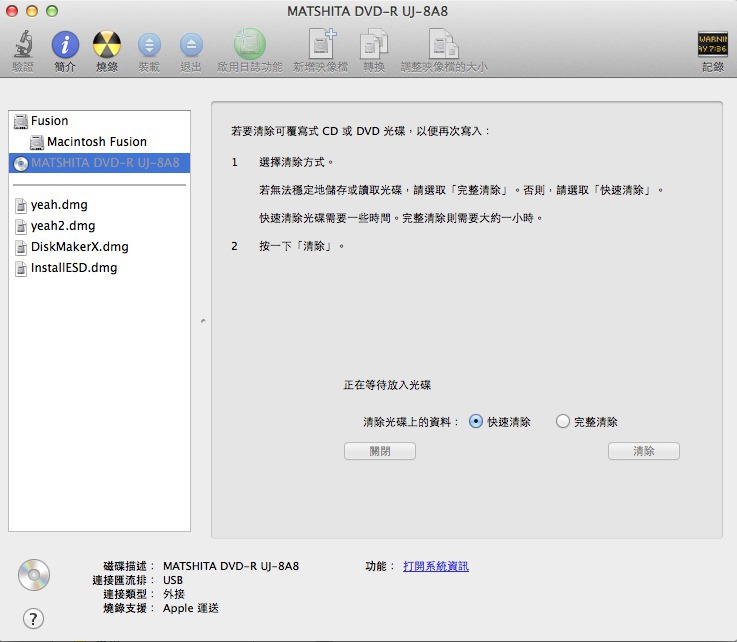Select InstallESD.dmg disk image
Viewport: 737px width, 642px height.
coord(99,268)
